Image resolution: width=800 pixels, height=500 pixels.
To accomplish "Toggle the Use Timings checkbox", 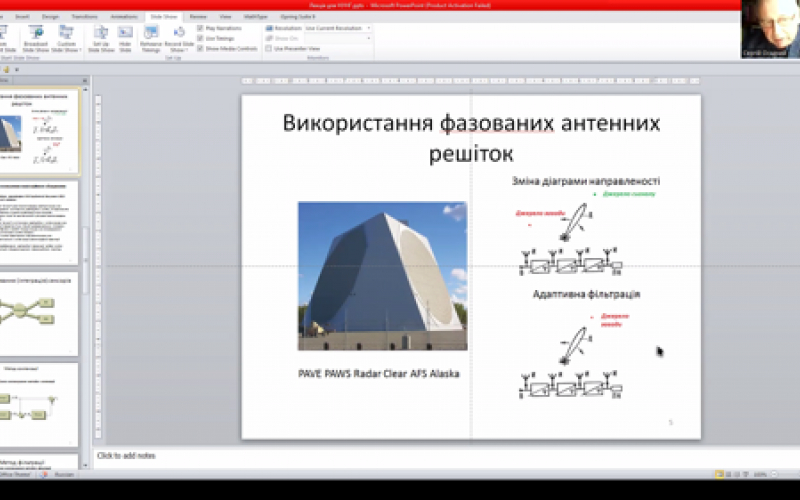I will tap(201, 38).
